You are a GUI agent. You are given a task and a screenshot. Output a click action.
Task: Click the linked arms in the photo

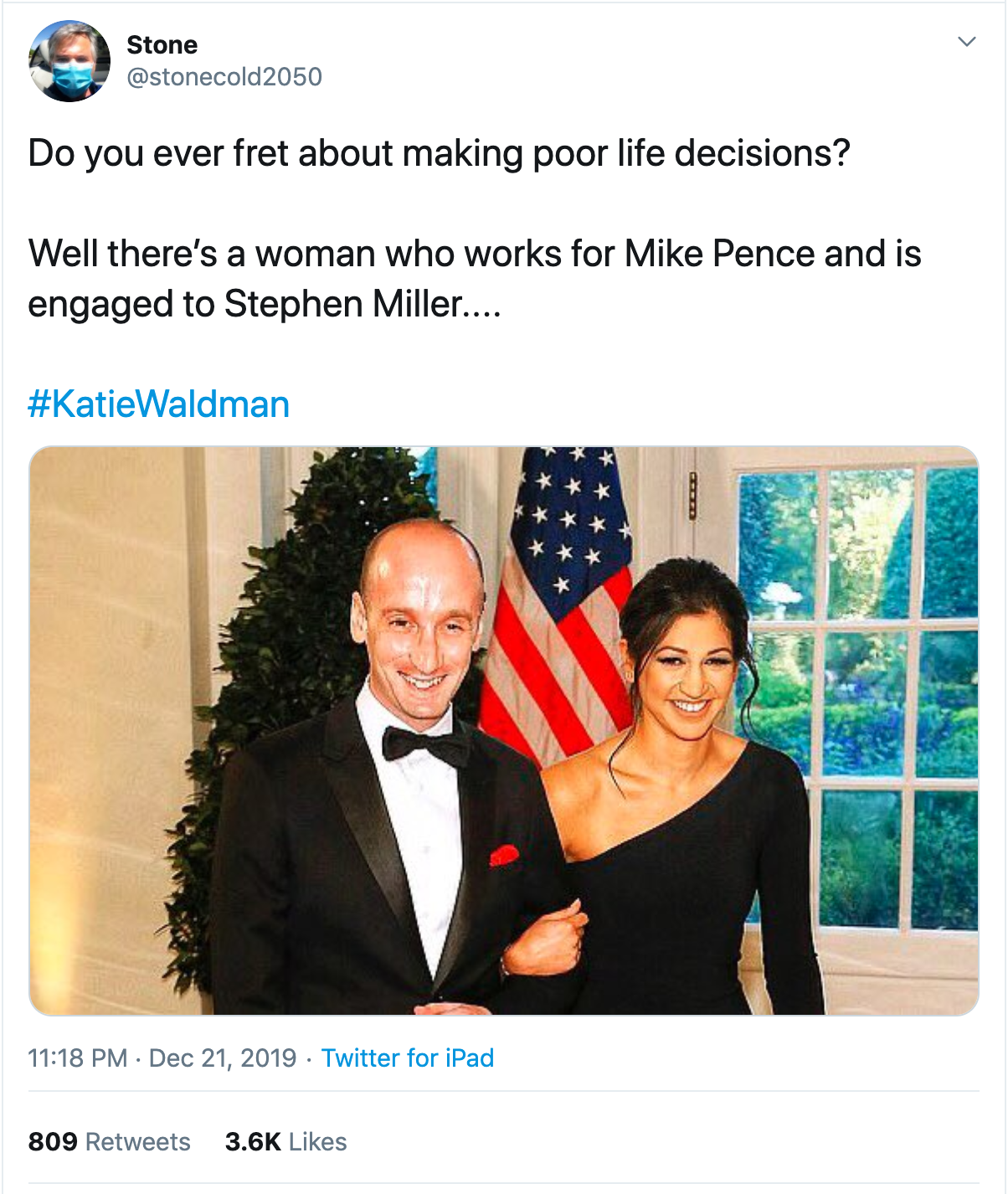pos(548,938)
